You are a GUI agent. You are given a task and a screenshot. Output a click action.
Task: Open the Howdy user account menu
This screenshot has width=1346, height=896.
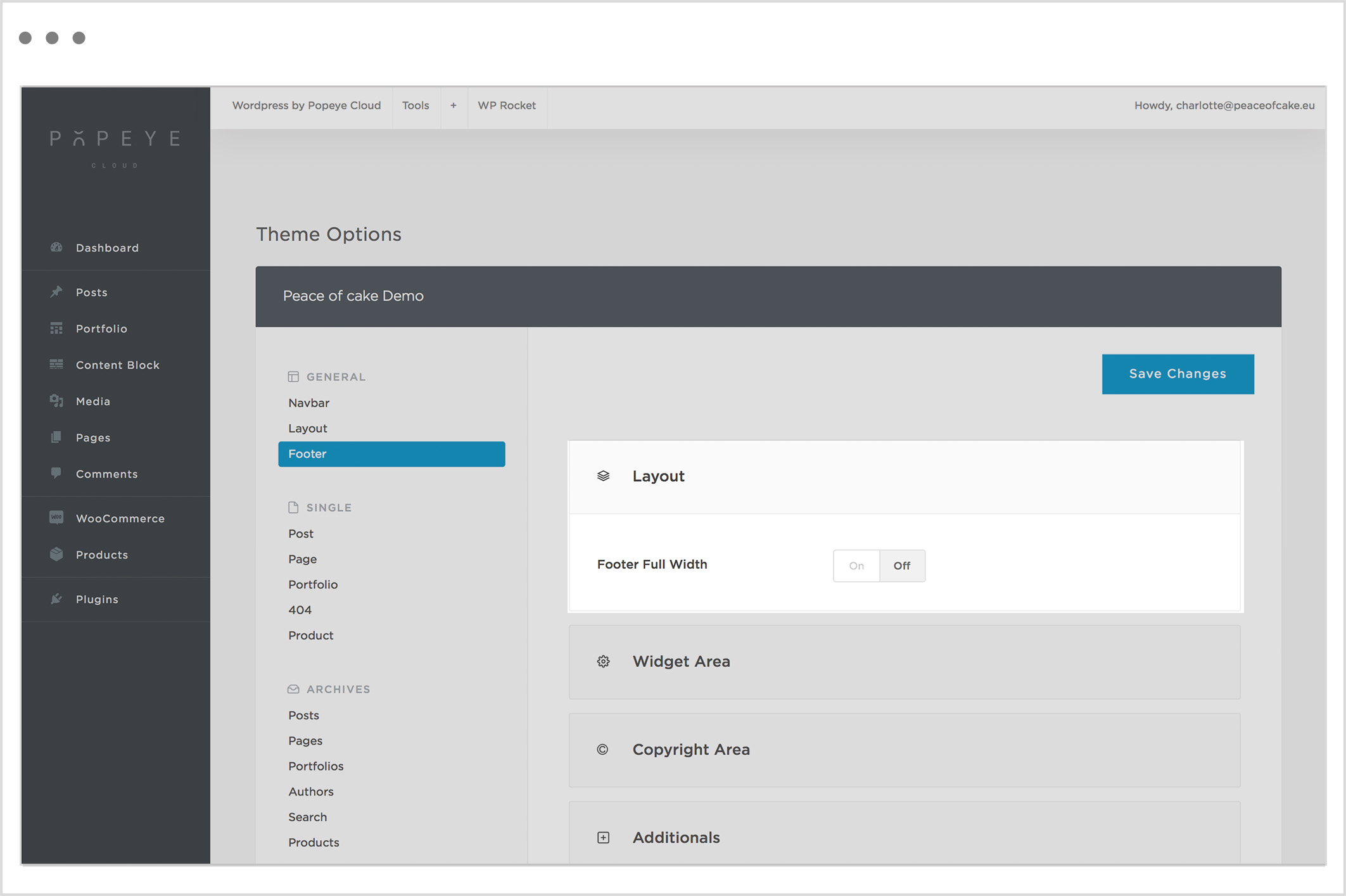click(x=1224, y=105)
